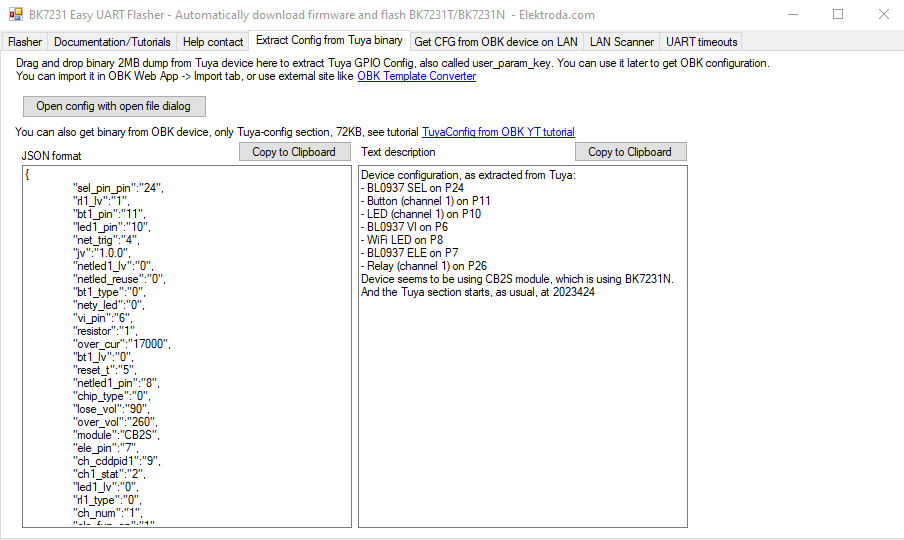Click the BK7231 Flasher app icon in title bar
The height and width of the screenshot is (540, 904).
[16, 14]
